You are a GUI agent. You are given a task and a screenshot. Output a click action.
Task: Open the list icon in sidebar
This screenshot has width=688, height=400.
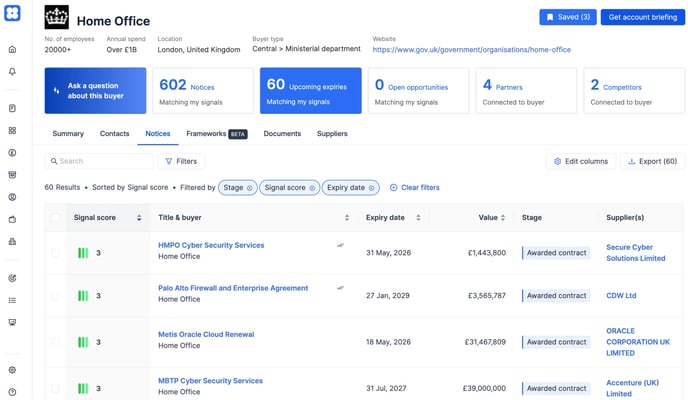pos(12,300)
